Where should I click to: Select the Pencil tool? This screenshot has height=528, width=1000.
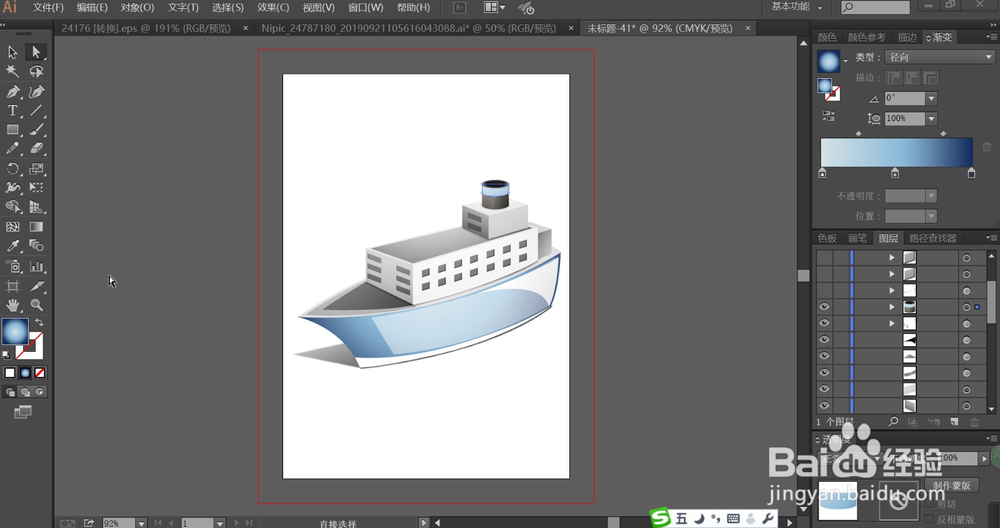tap(12, 149)
